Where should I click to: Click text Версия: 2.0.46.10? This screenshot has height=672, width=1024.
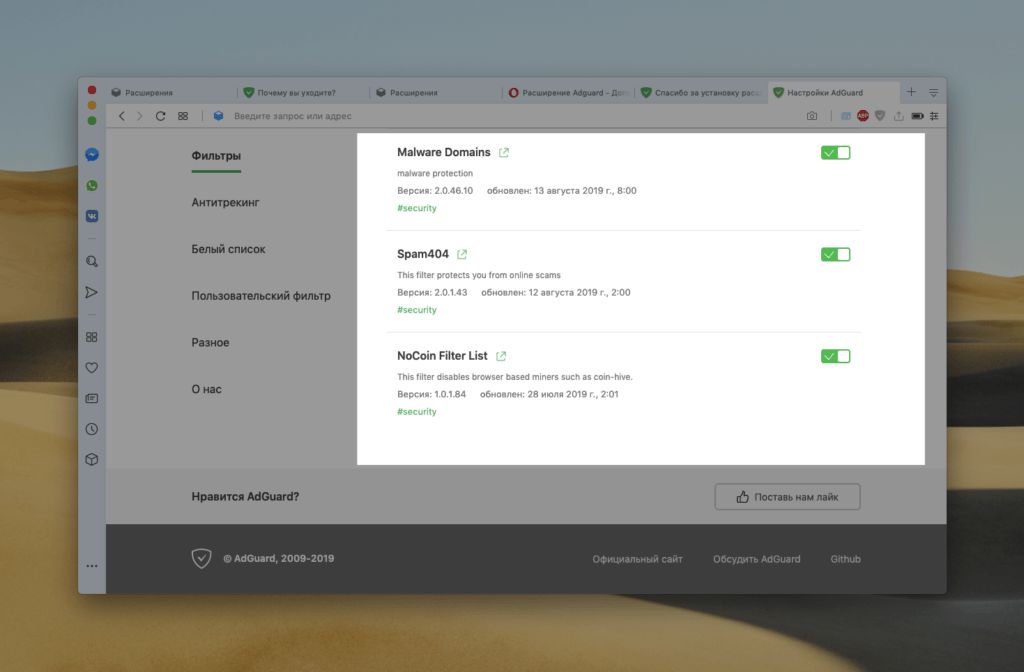tap(435, 191)
